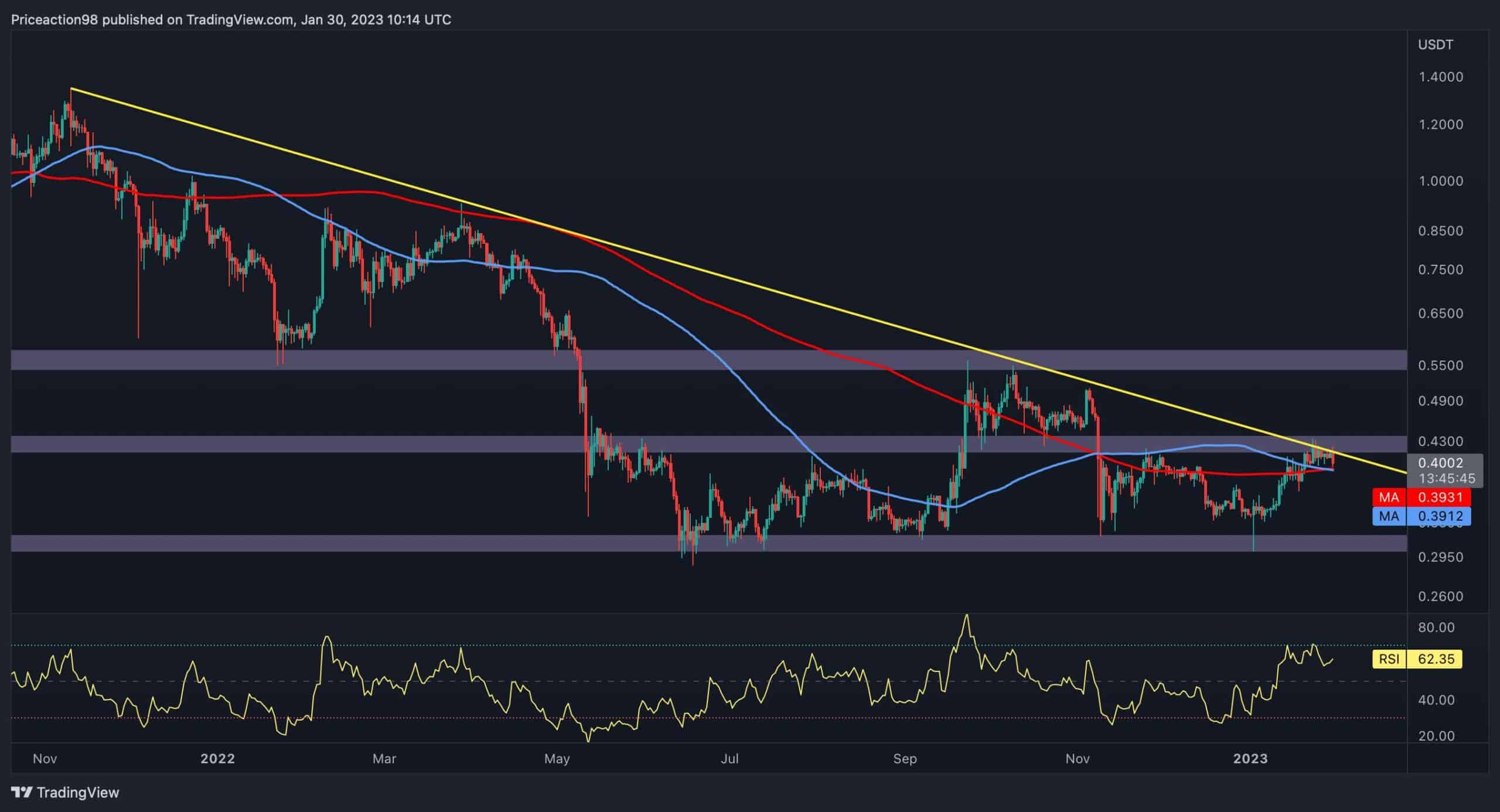The image size is (1500, 812).
Task: Click the blue MA value 0.3912
Action: click(x=1438, y=516)
